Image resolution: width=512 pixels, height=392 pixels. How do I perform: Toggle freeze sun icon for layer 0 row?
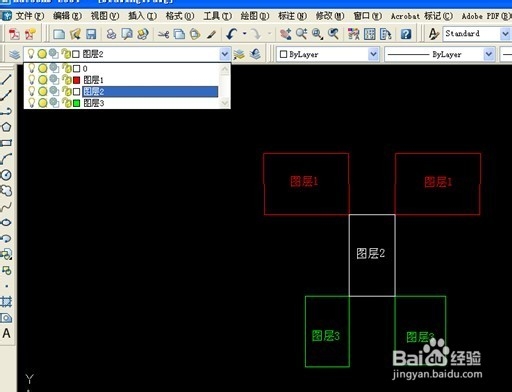(x=42, y=69)
